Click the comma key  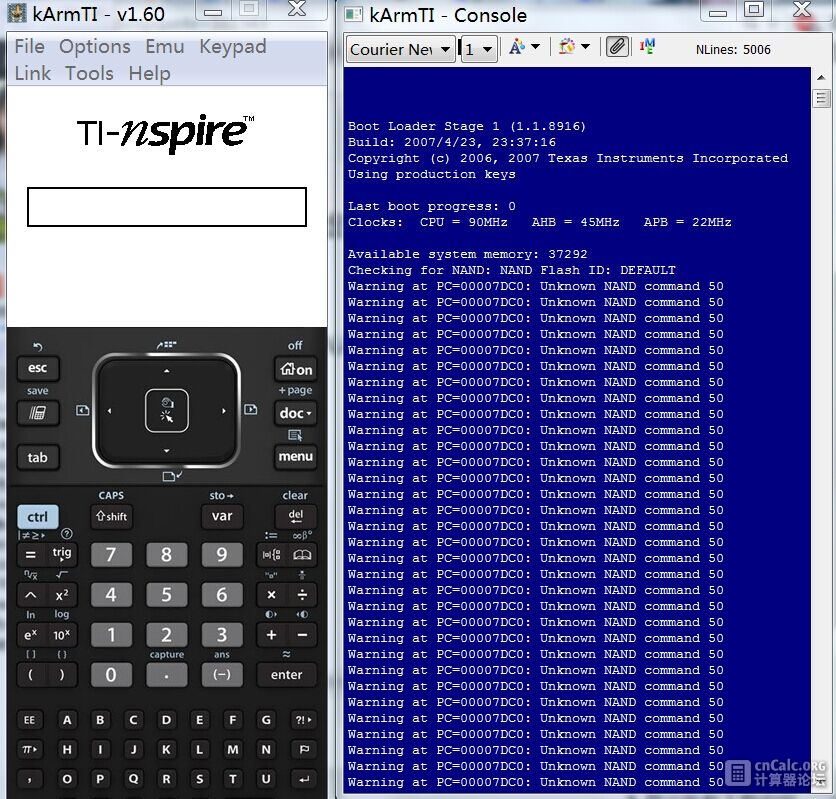pyautogui.click(x=29, y=779)
